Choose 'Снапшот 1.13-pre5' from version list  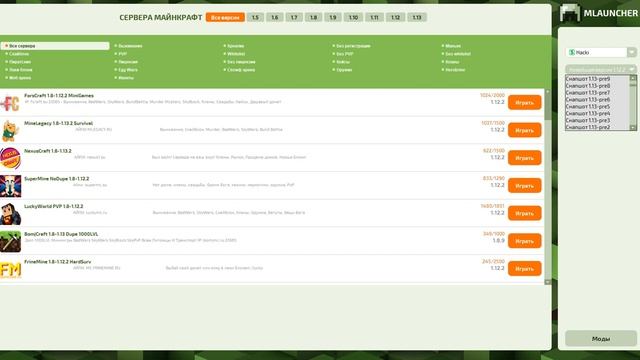(598, 107)
